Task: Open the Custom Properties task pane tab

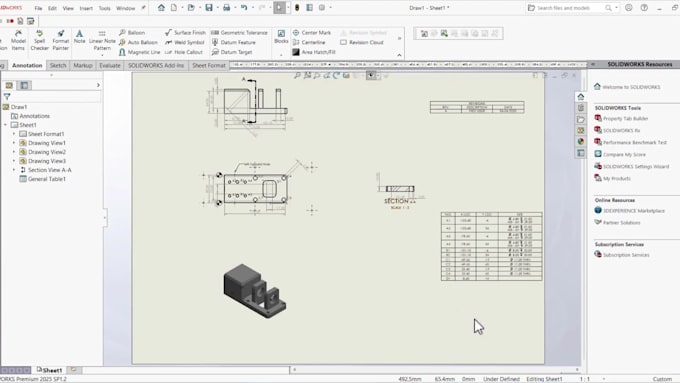Action: click(581, 153)
